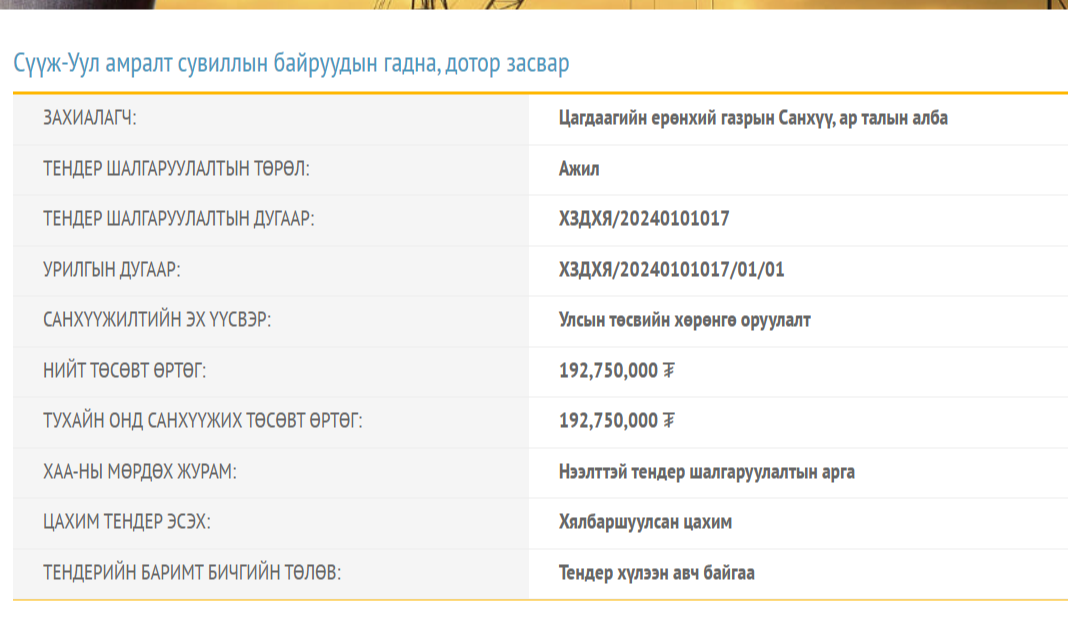Select the САНХҮҮЖИЛТИЙН ЭХ ҮҮСВЭР label
Viewport: 1068px width, 619px height.
point(157,321)
